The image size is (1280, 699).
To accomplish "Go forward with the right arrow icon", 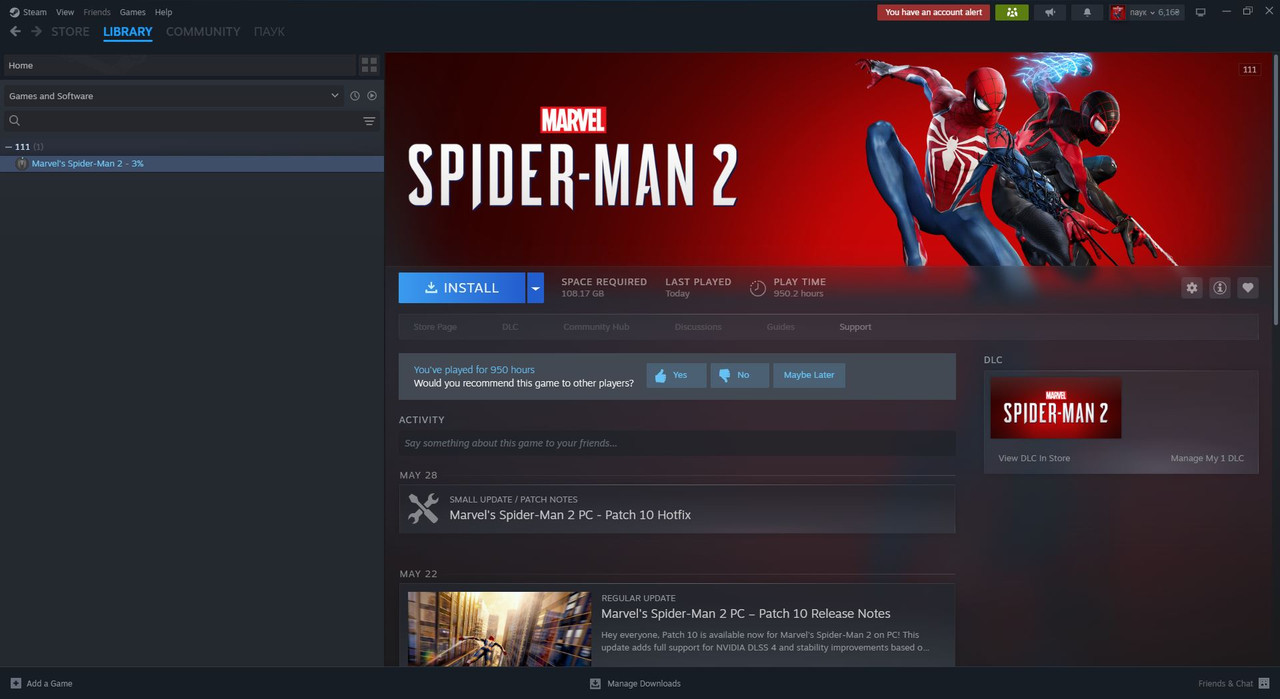I will (x=36, y=32).
